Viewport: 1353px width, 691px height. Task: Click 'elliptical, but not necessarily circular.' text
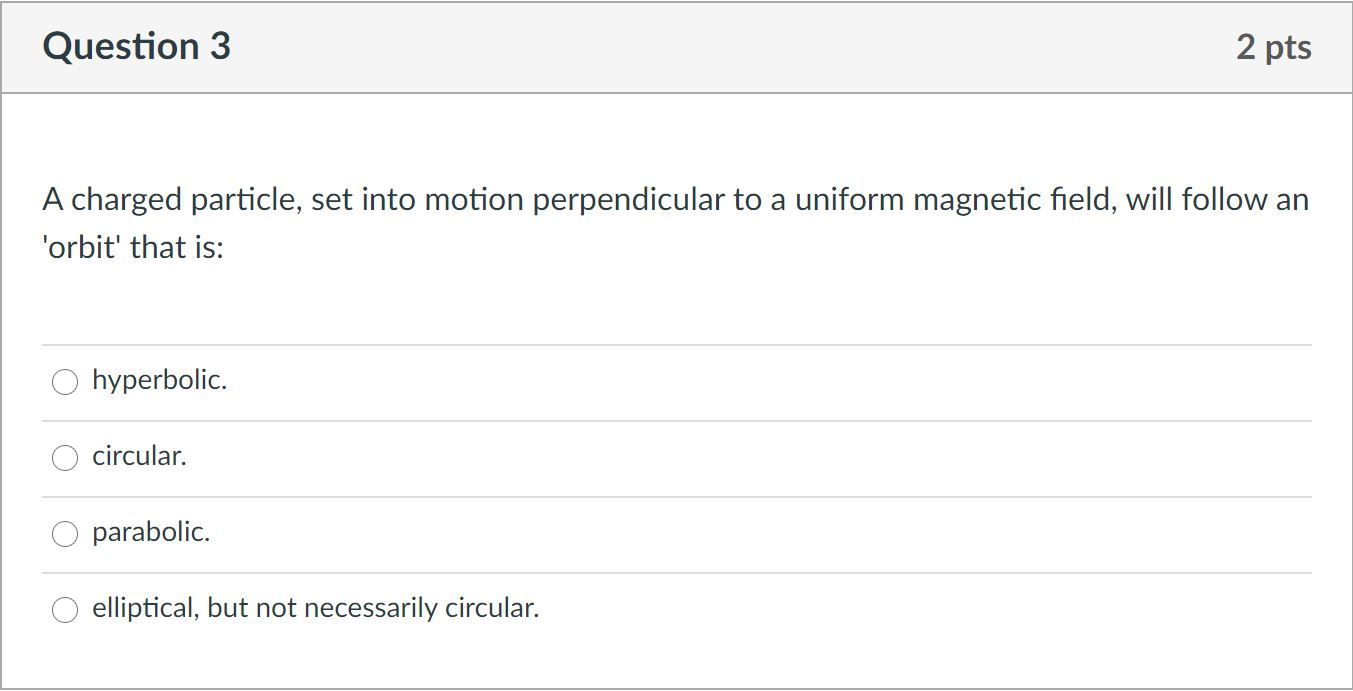(315, 608)
